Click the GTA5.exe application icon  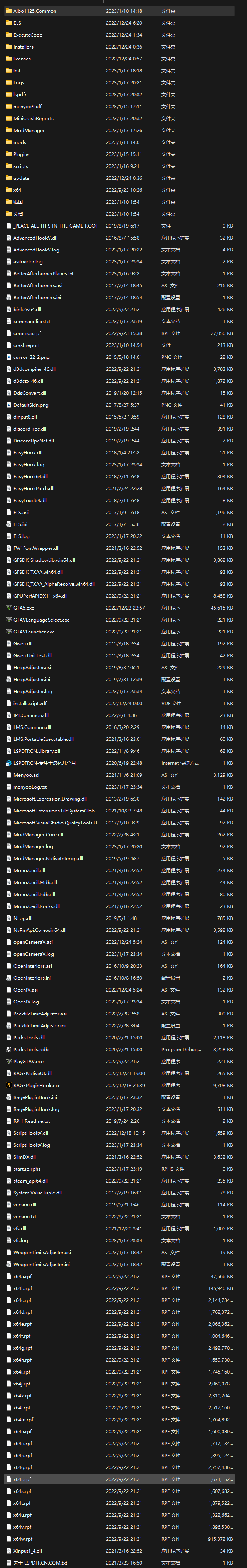pyautogui.click(x=8, y=608)
